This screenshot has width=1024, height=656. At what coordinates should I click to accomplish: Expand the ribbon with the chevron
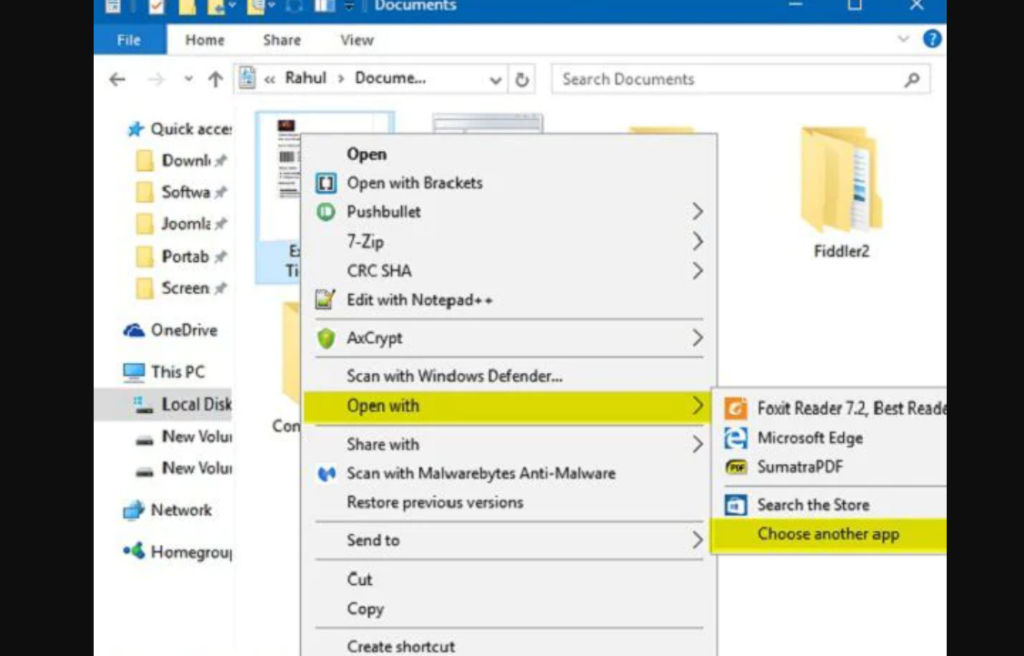903,39
